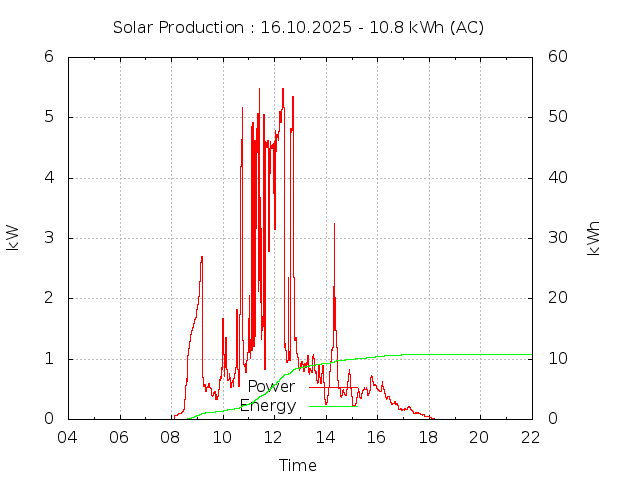This screenshot has width=640, height=480.
Task: Click the Time x-axis label
Action: [298, 465]
